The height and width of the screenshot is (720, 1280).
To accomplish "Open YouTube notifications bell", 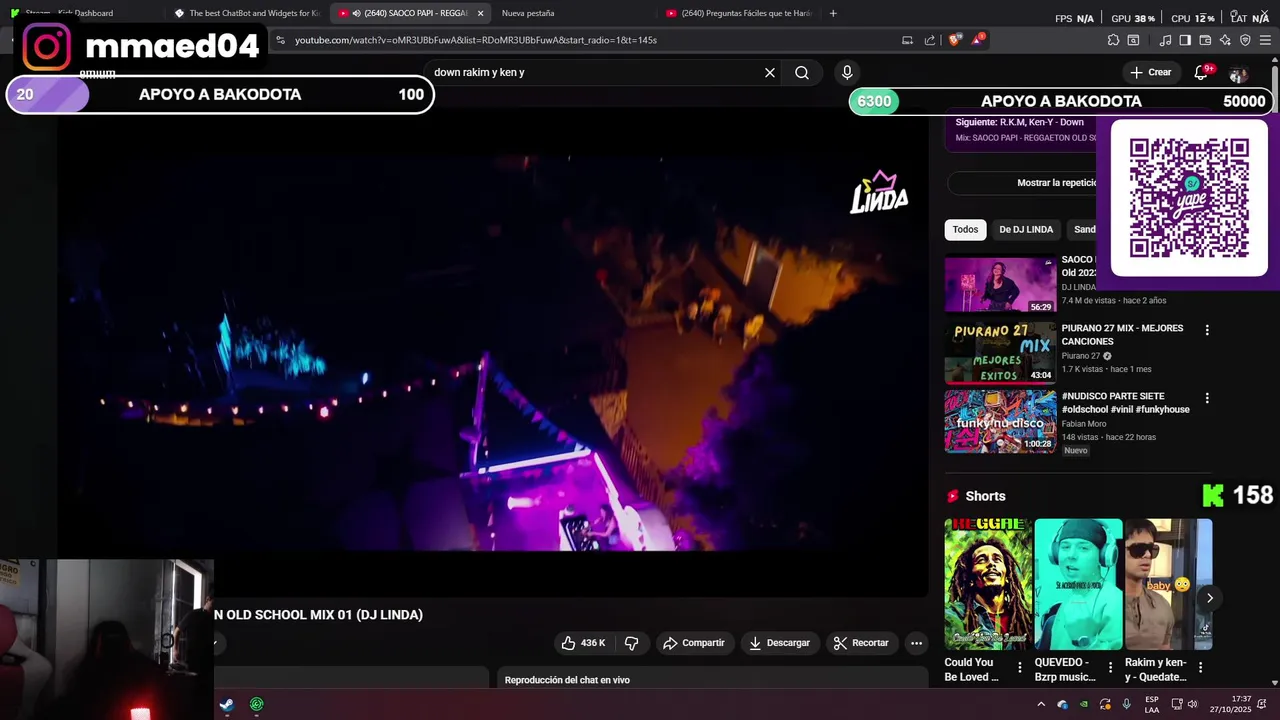I will click(x=1201, y=72).
